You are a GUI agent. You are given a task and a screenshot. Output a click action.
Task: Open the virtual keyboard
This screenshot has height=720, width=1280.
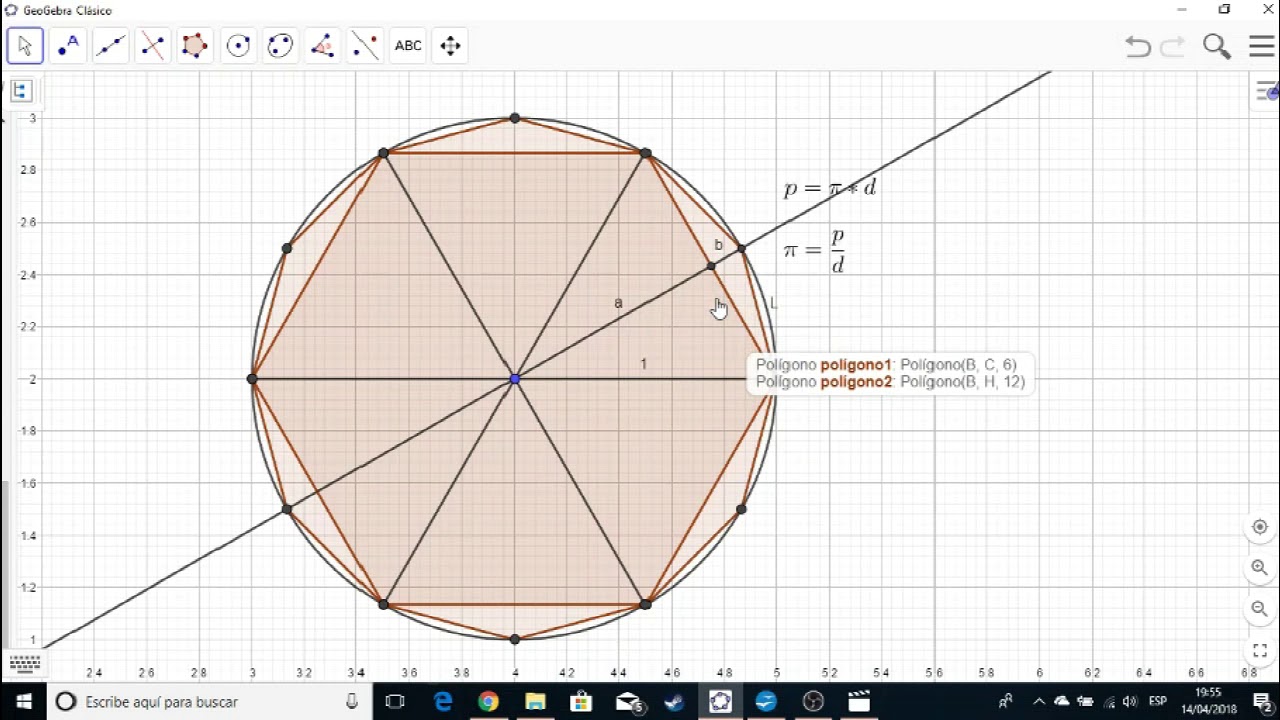coord(25,665)
